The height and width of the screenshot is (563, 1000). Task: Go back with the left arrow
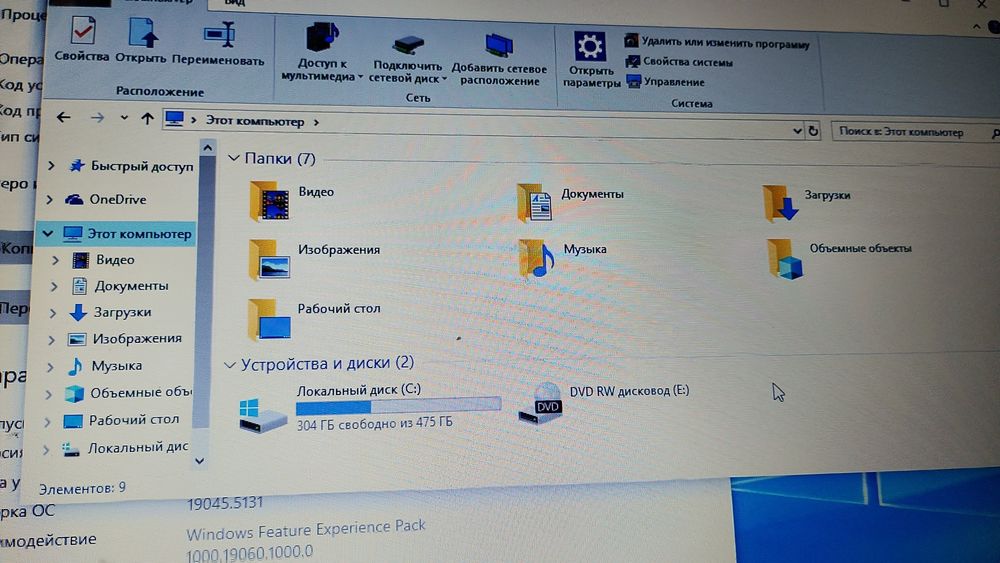(x=63, y=117)
